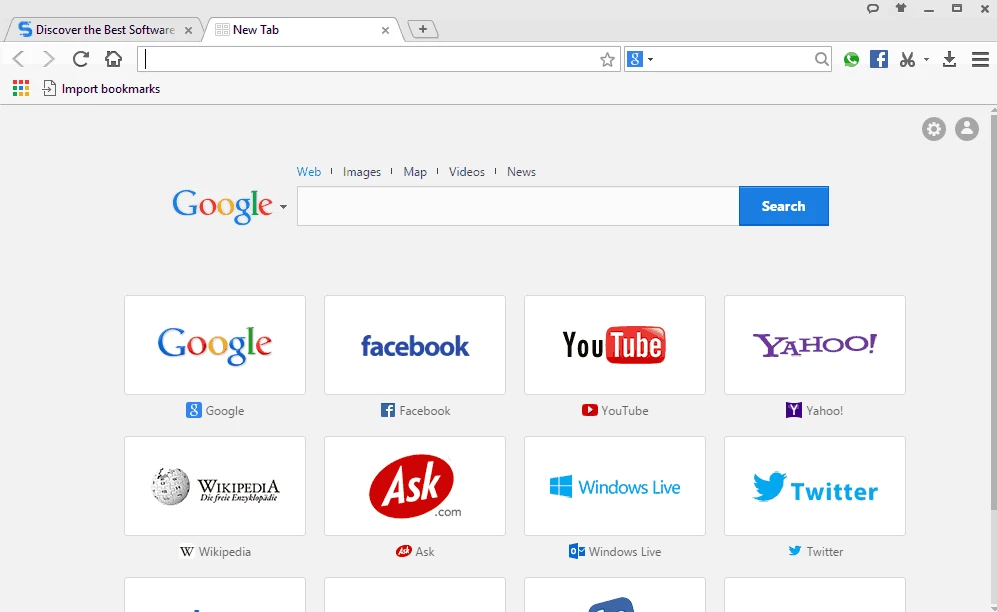Go forward with the forward arrow
This screenshot has height=612, width=997.
pos(48,59)
